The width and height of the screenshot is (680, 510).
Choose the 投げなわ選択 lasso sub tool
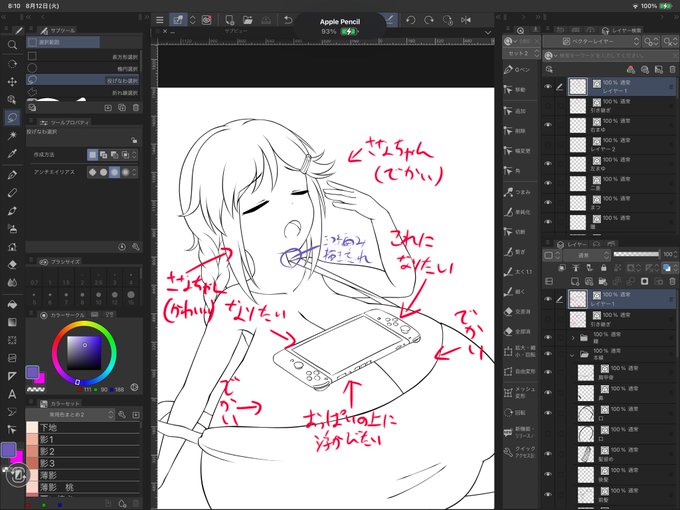point(83,80)
